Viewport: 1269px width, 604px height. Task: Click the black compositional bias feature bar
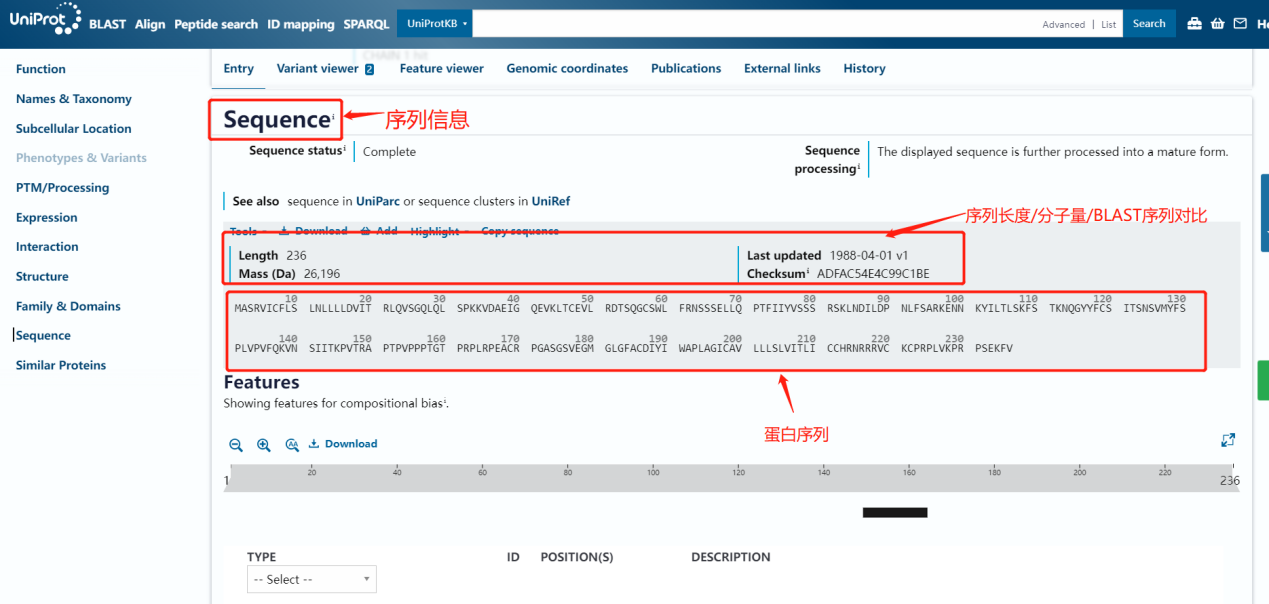pyautogui.click(x=895, y=512)
